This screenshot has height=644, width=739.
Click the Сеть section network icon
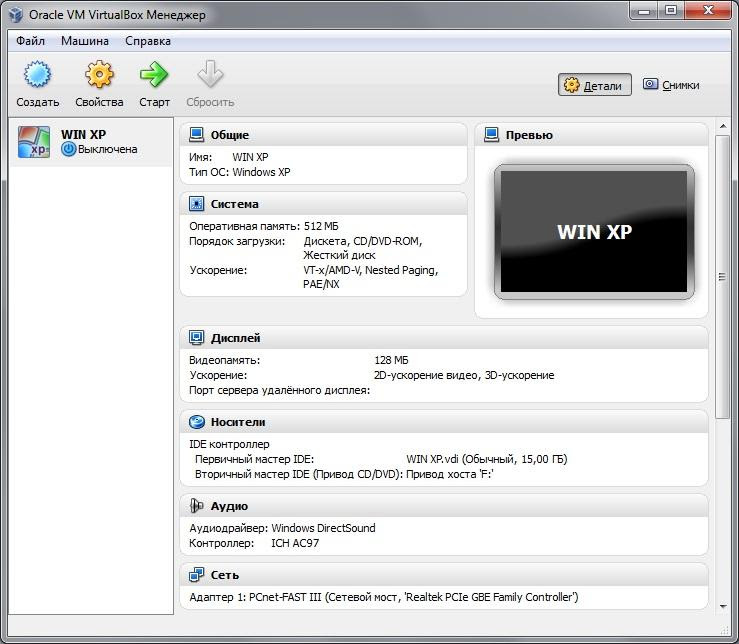pos(197,575)
